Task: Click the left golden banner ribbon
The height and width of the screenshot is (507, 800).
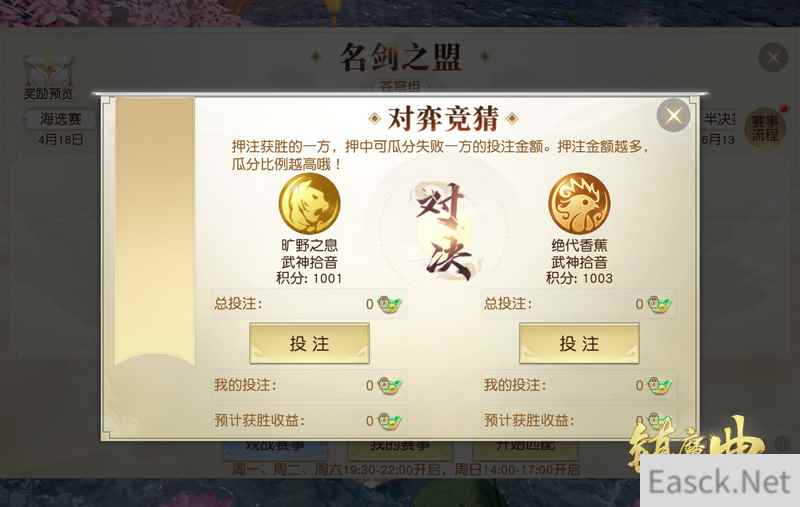Action: click(x=155, y=232)
